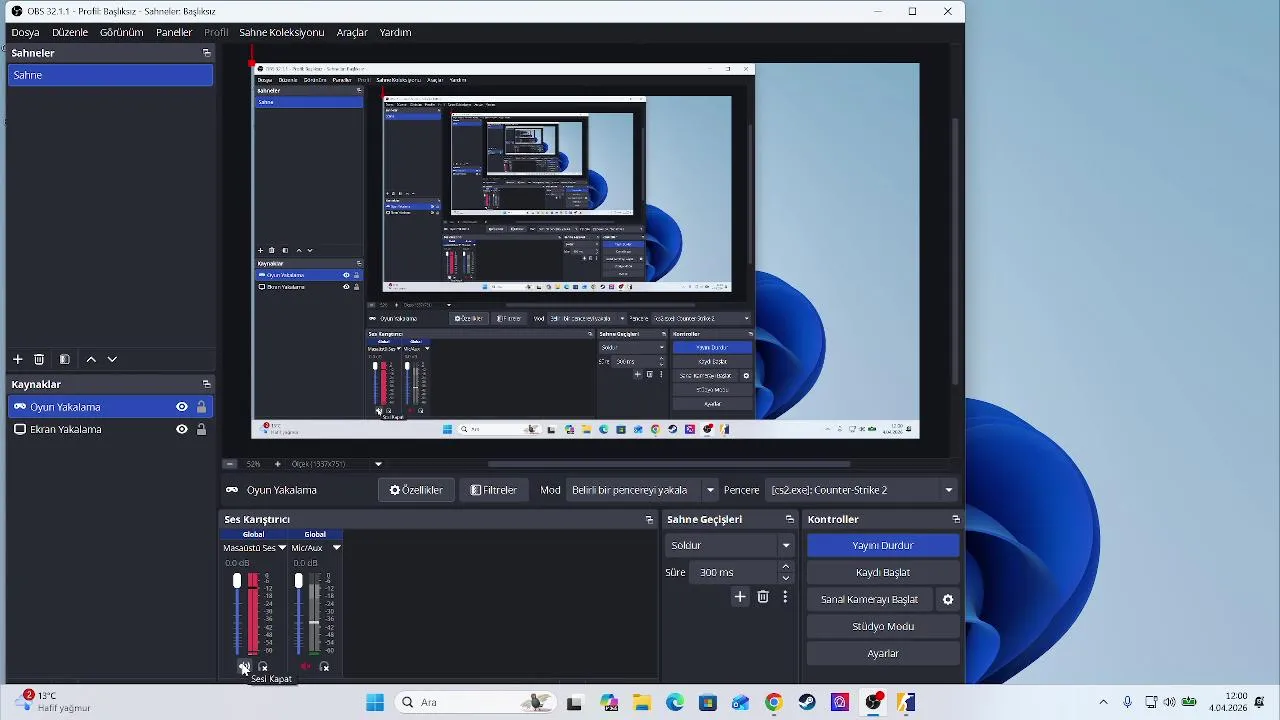The image size is (1280, 720).
Task: Click the OBS Studio taskbar icon
Action: click(873, 703)
